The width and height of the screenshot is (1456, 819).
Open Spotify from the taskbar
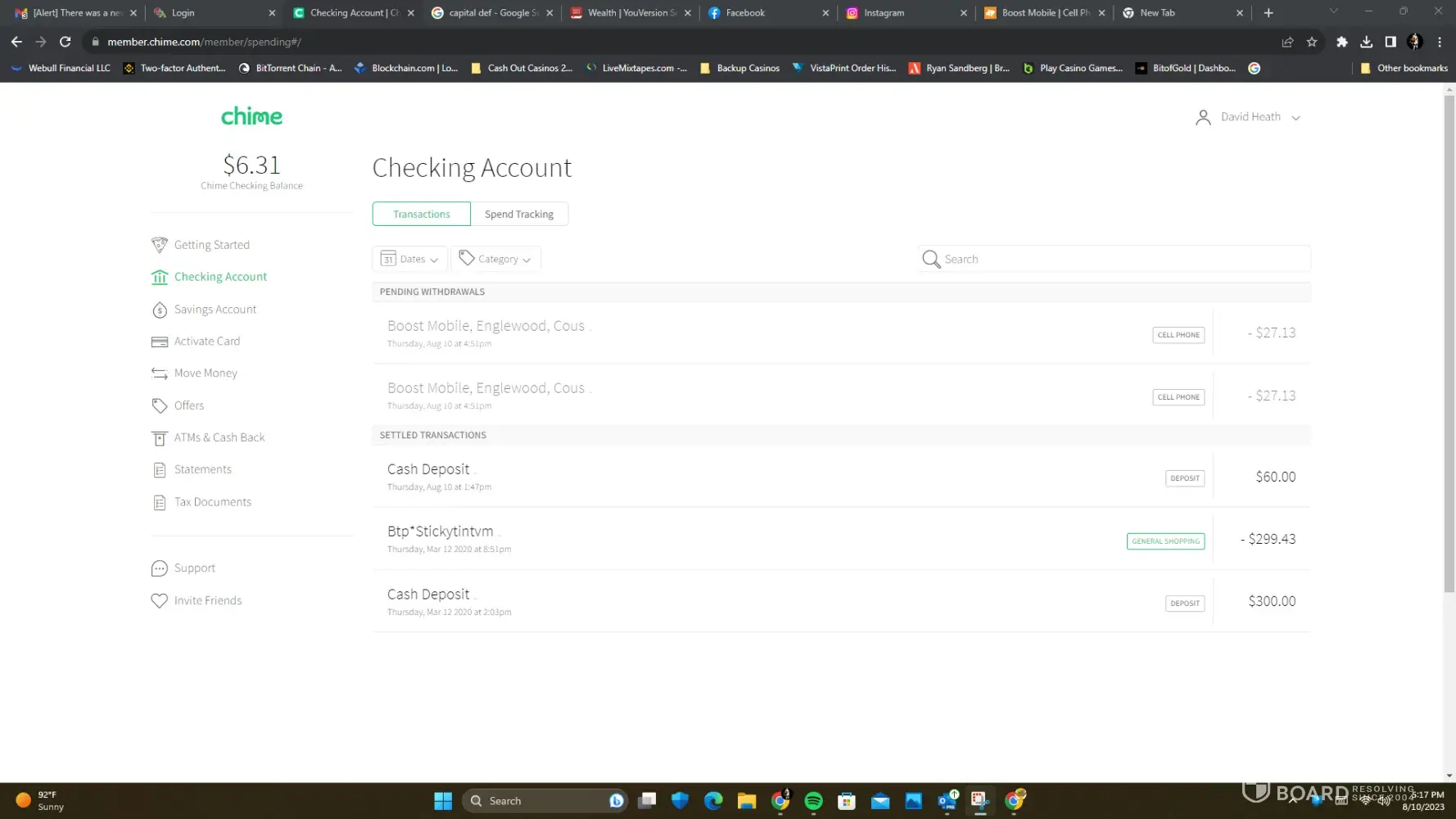coord(813,801)
